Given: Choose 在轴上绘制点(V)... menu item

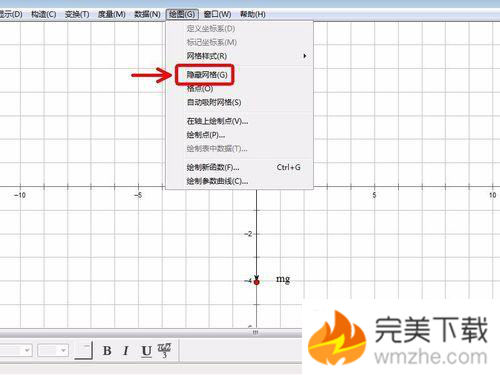Looking at the screenshot, I should tap(217, 121).
